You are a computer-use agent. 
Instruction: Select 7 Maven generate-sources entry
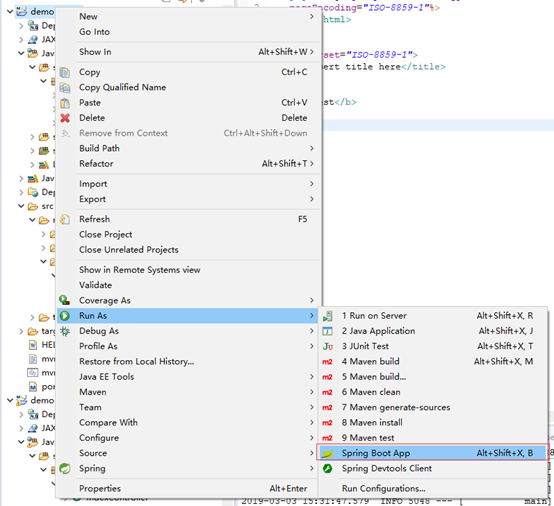pos(433,407)
